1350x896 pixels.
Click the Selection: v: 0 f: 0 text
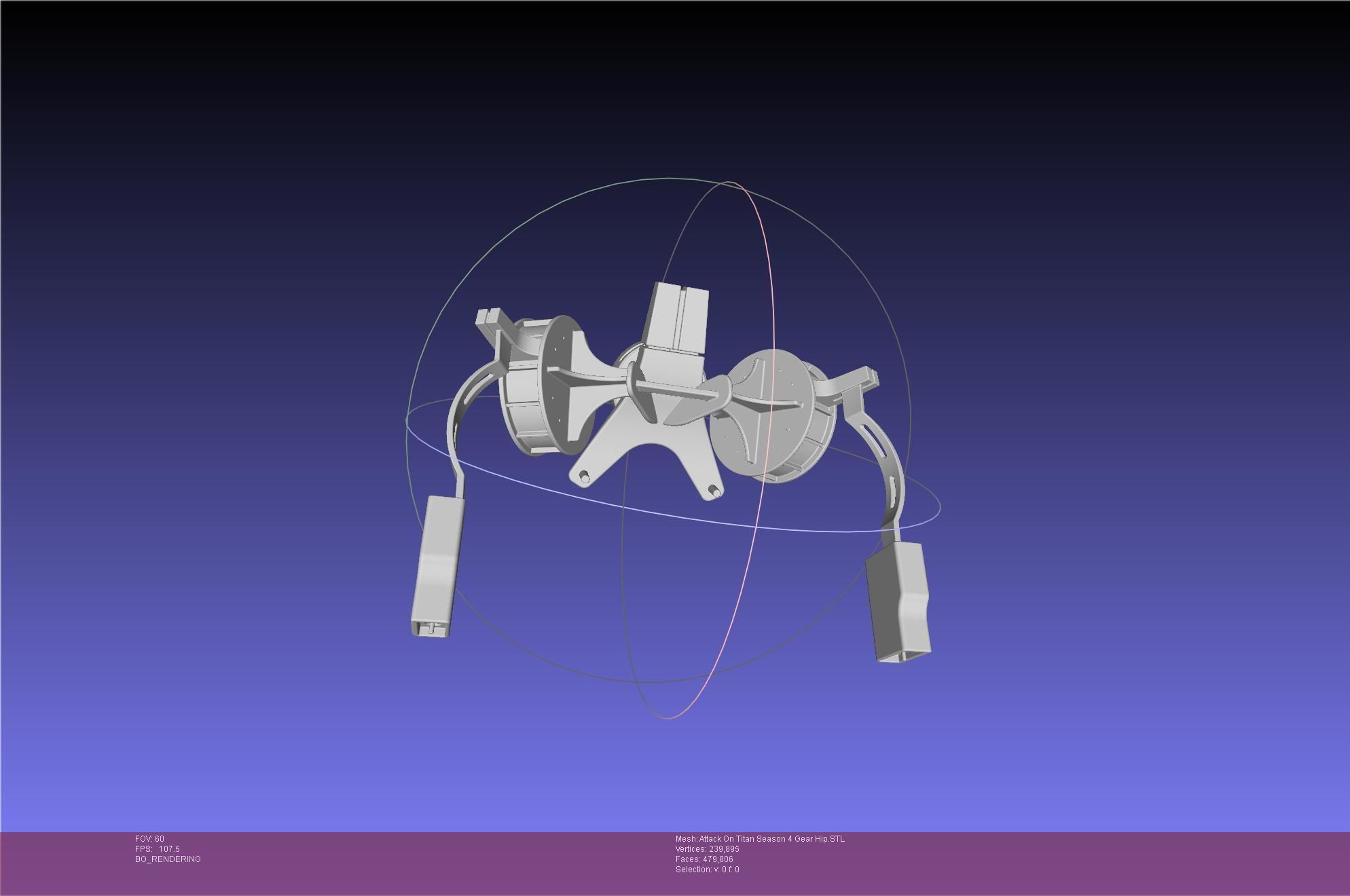(x=708, y=870)
